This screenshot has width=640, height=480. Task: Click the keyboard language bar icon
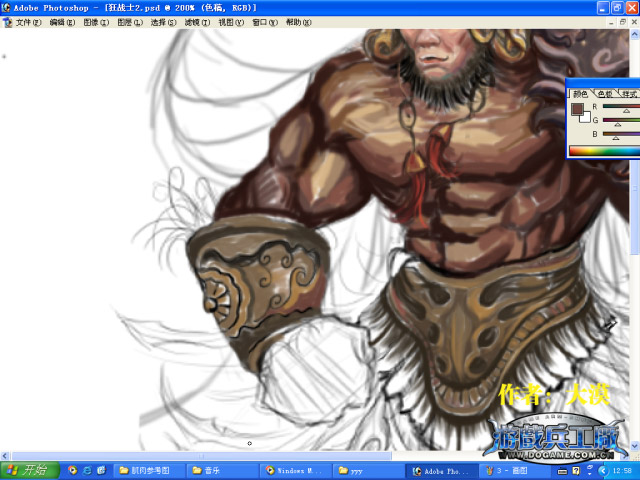562,471
